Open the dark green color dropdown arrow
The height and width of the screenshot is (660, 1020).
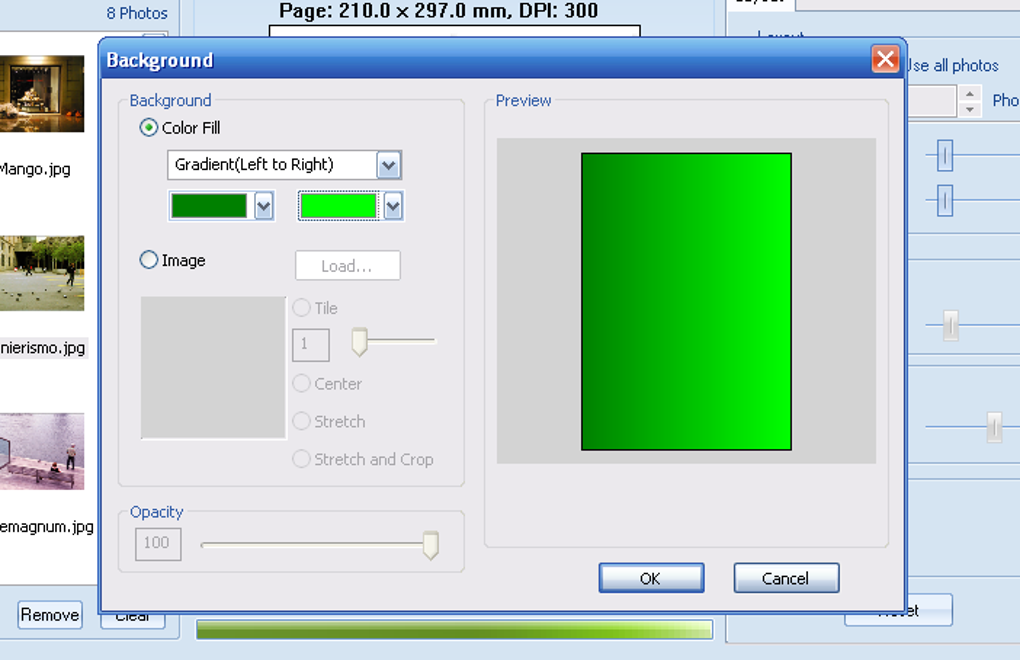tap(263, 207)
